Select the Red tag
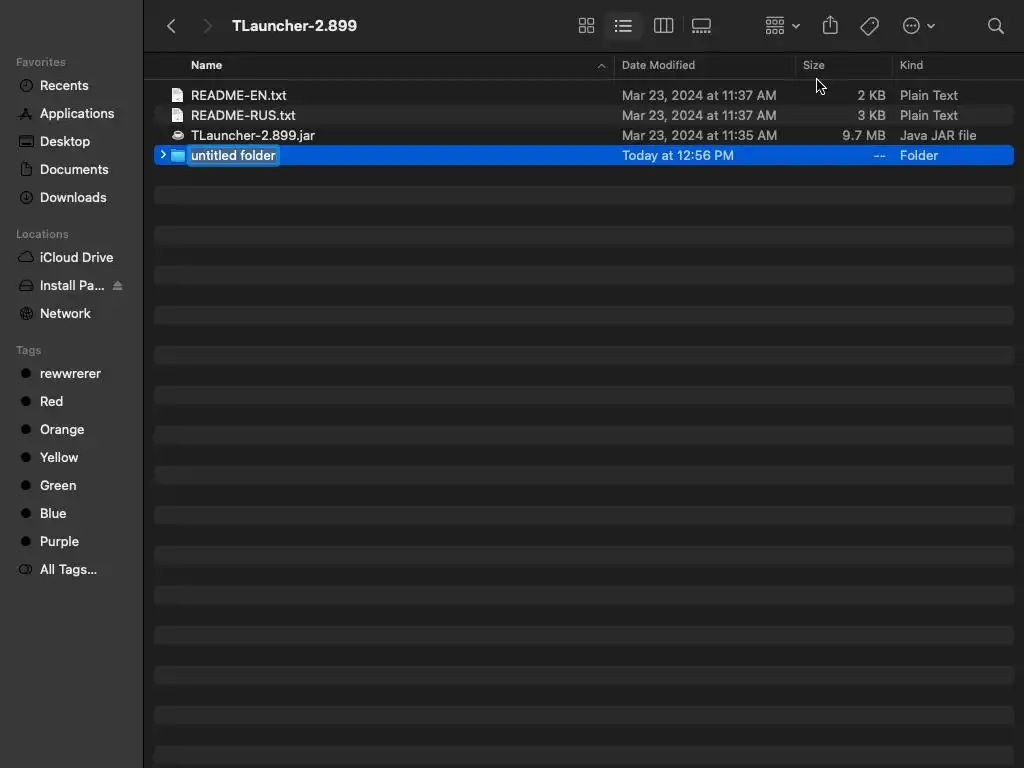1024x768 pixels. (x=52, y=402)
